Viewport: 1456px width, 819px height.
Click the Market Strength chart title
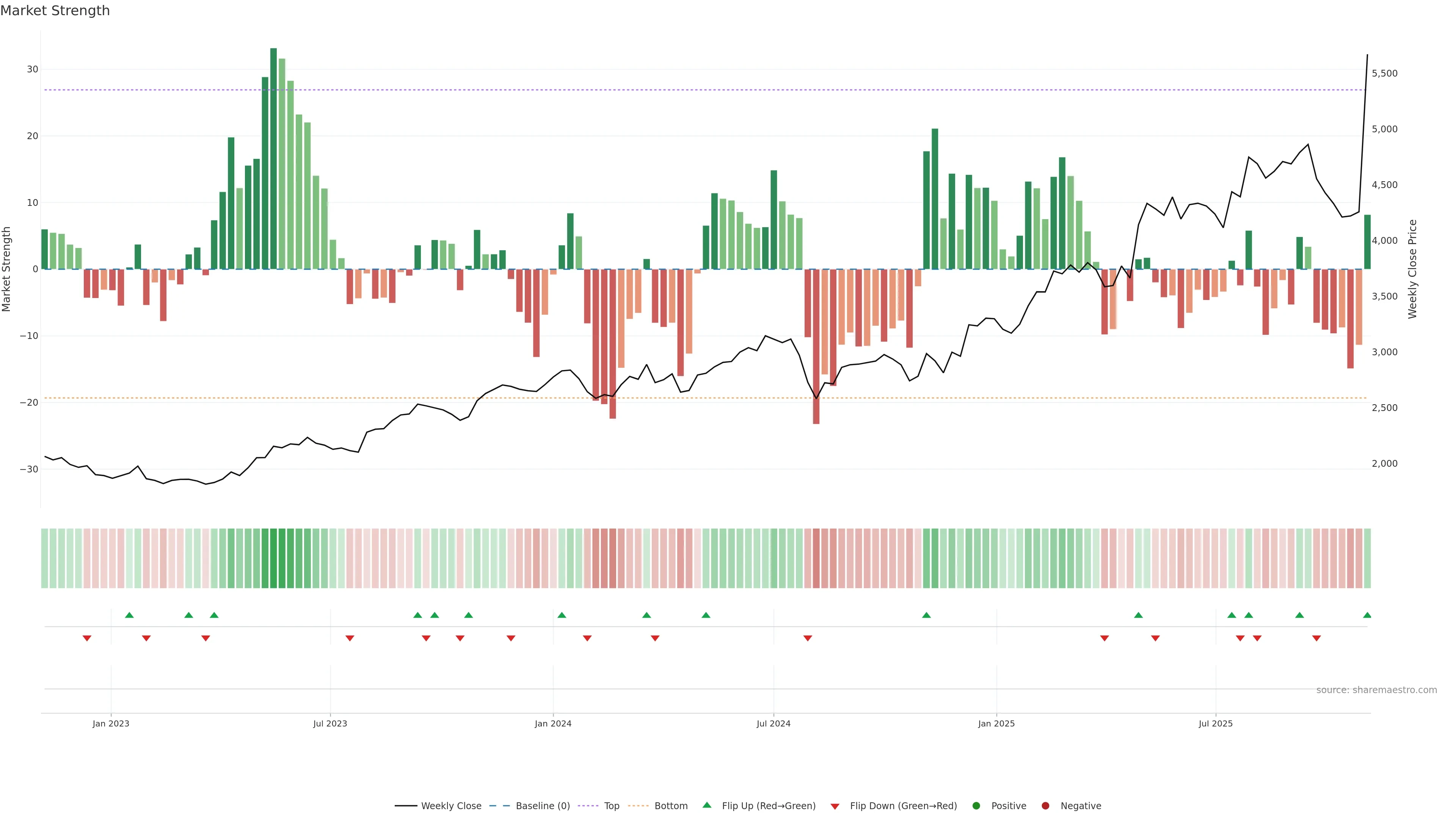coord(55,11)
